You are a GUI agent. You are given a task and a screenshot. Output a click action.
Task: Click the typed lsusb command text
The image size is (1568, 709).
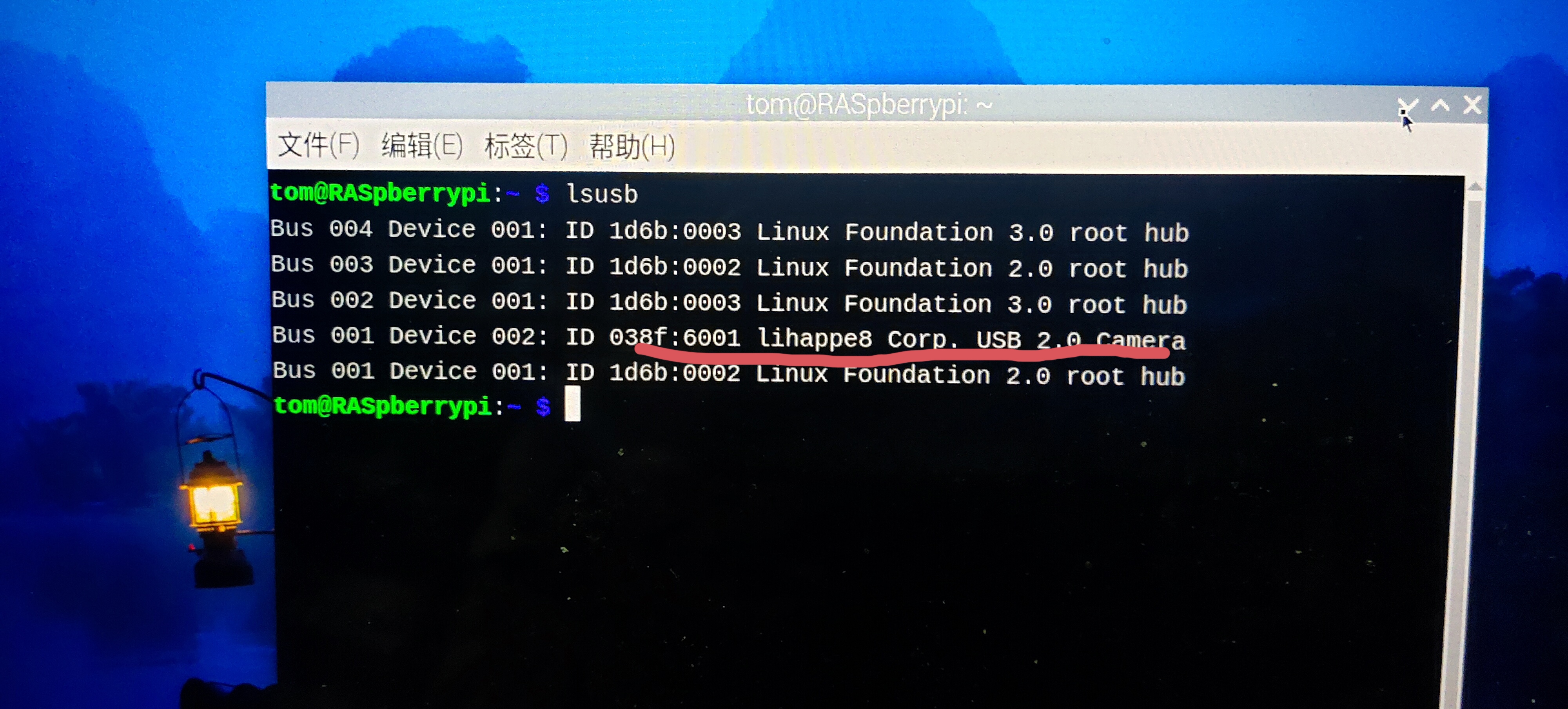[x=602, y=194]
